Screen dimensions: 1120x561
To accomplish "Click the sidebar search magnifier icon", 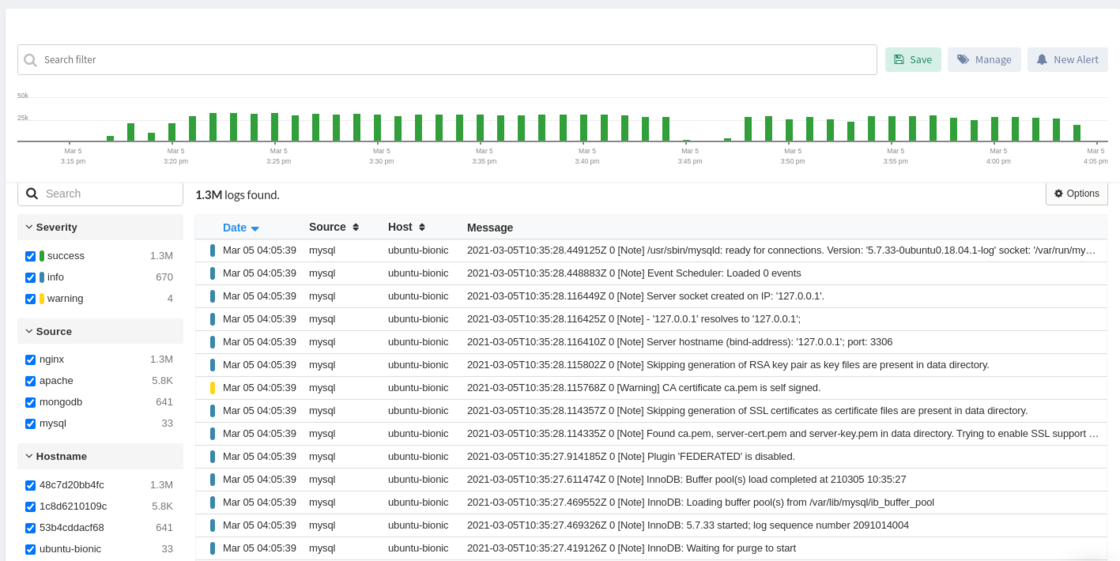I will (32, 194).
